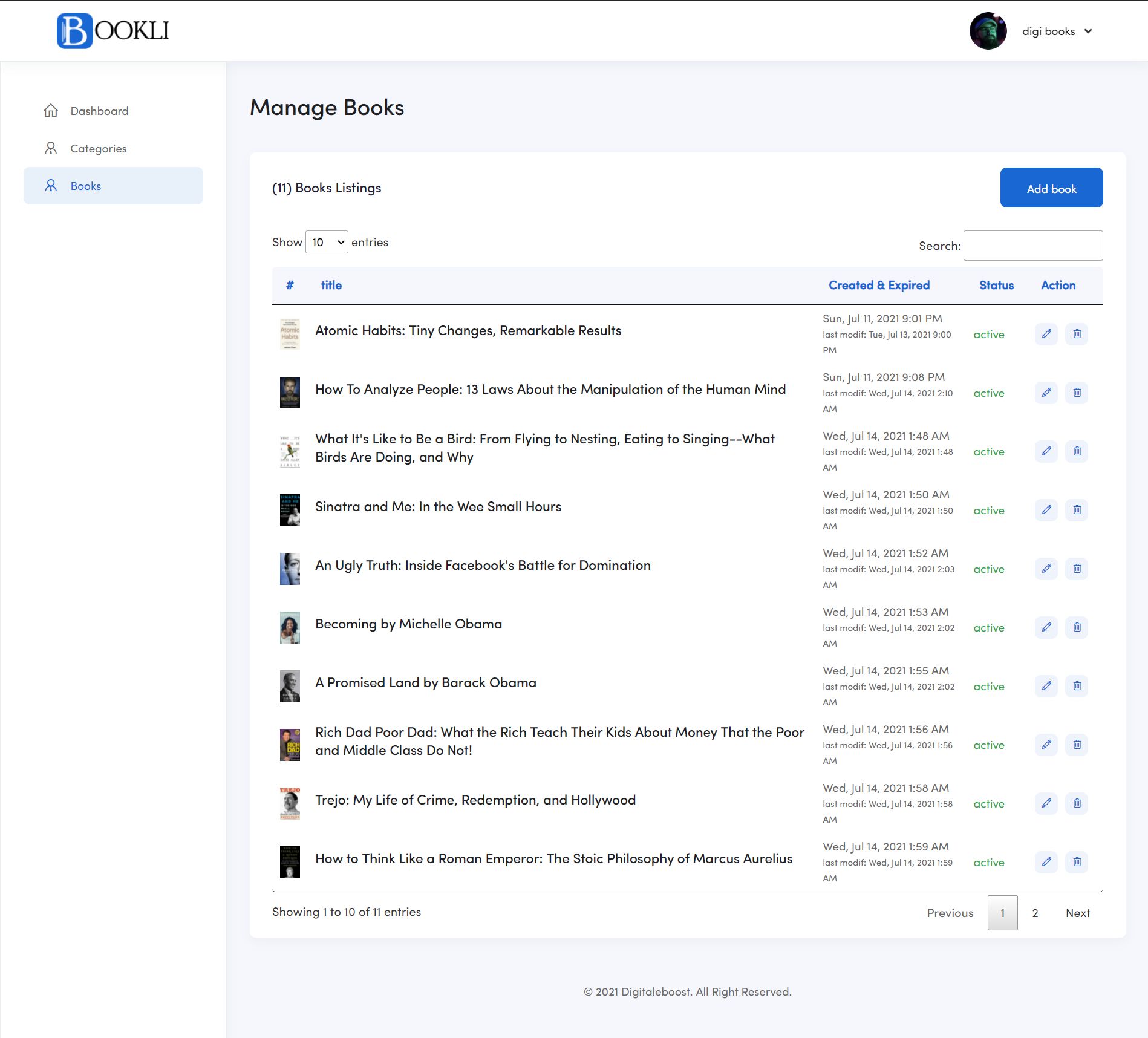Open the Rich Dad Poor Dad cover thumbnail
Viewport: 1148px width, 1038px height.
[x=290, y=745]
